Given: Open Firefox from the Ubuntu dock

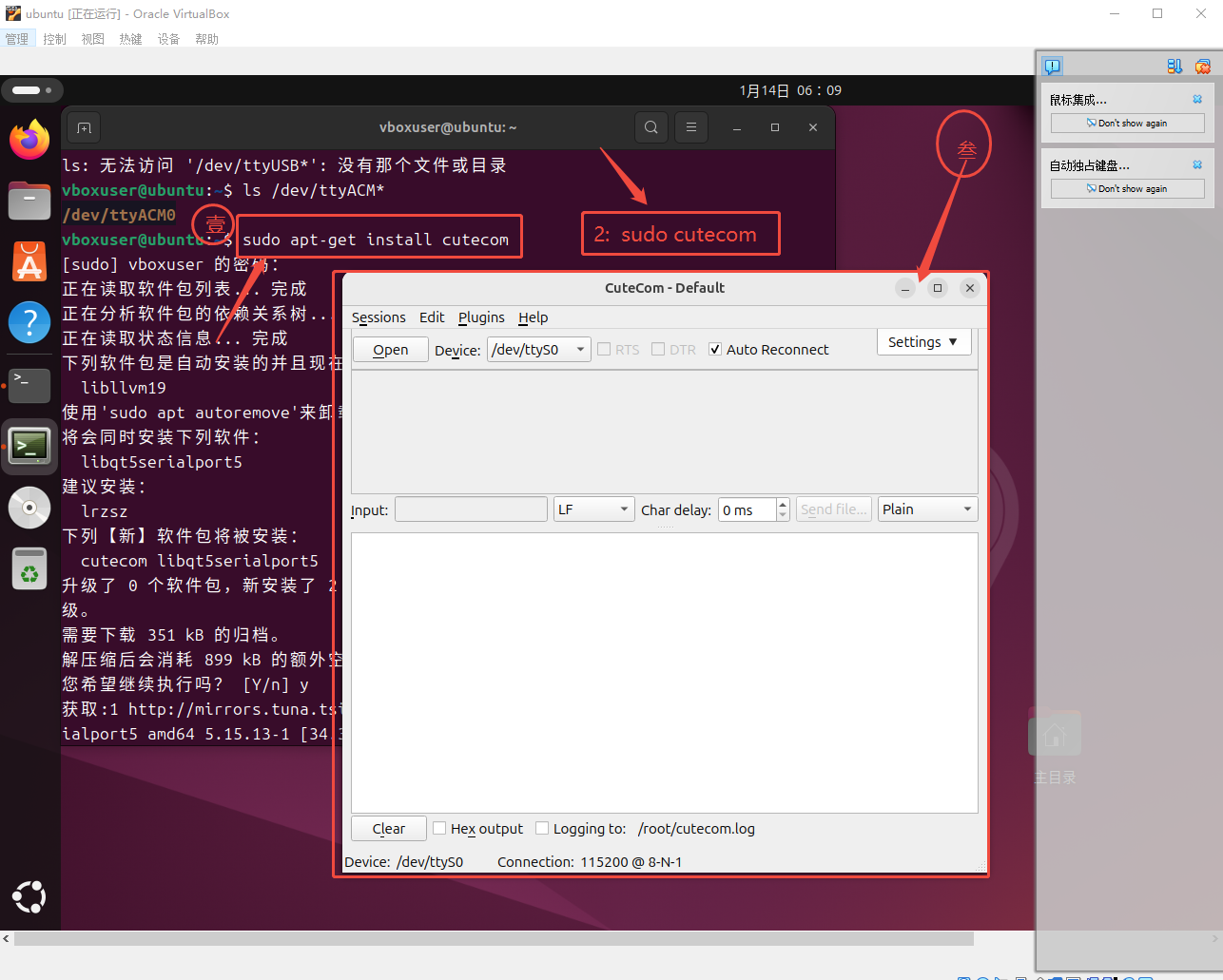Looking at the screenshot, I should point(29,141).
